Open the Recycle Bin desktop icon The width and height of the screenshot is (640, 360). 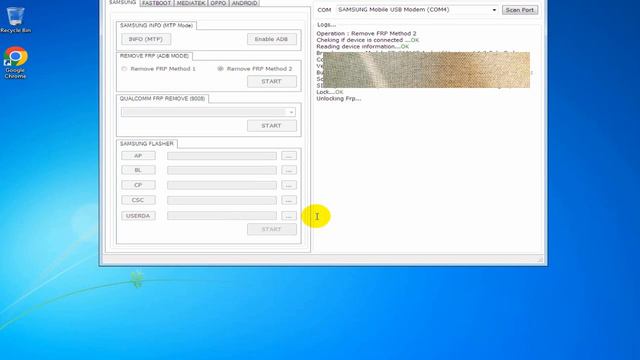16,20
